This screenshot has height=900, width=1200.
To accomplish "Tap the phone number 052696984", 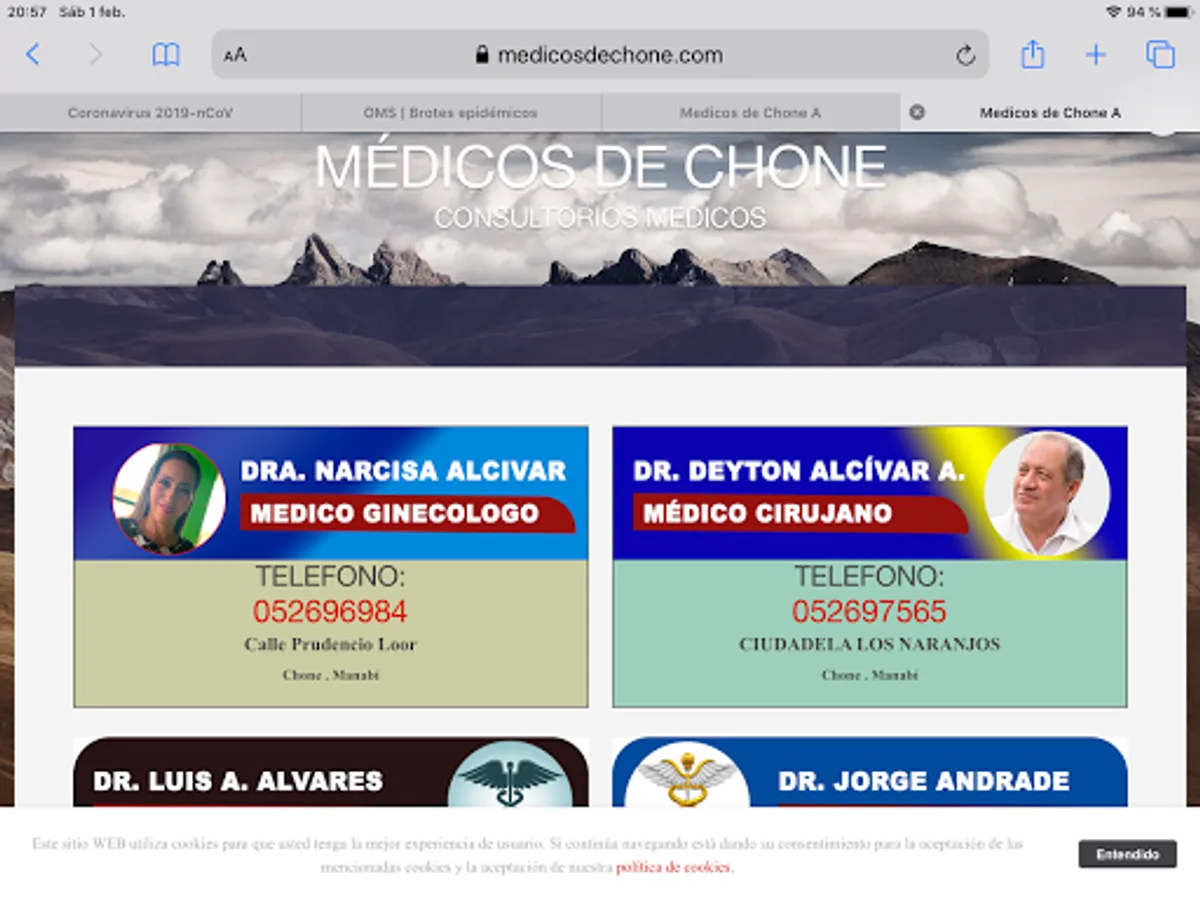I will pos(330,612).
